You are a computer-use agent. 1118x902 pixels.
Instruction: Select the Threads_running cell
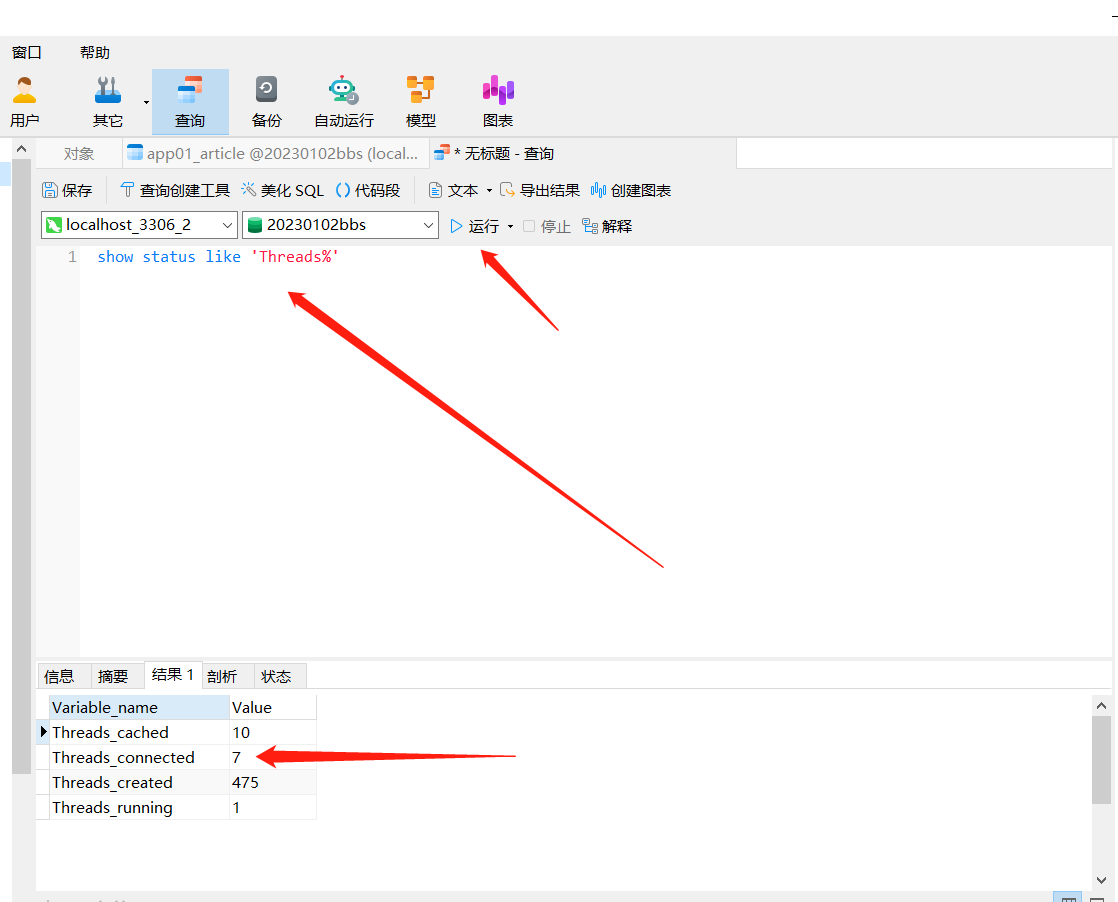tap(139, 807)
